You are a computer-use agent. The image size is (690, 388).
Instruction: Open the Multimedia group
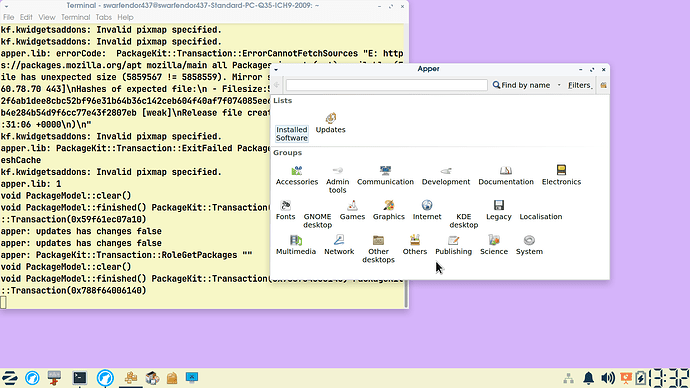click(296, 245)
